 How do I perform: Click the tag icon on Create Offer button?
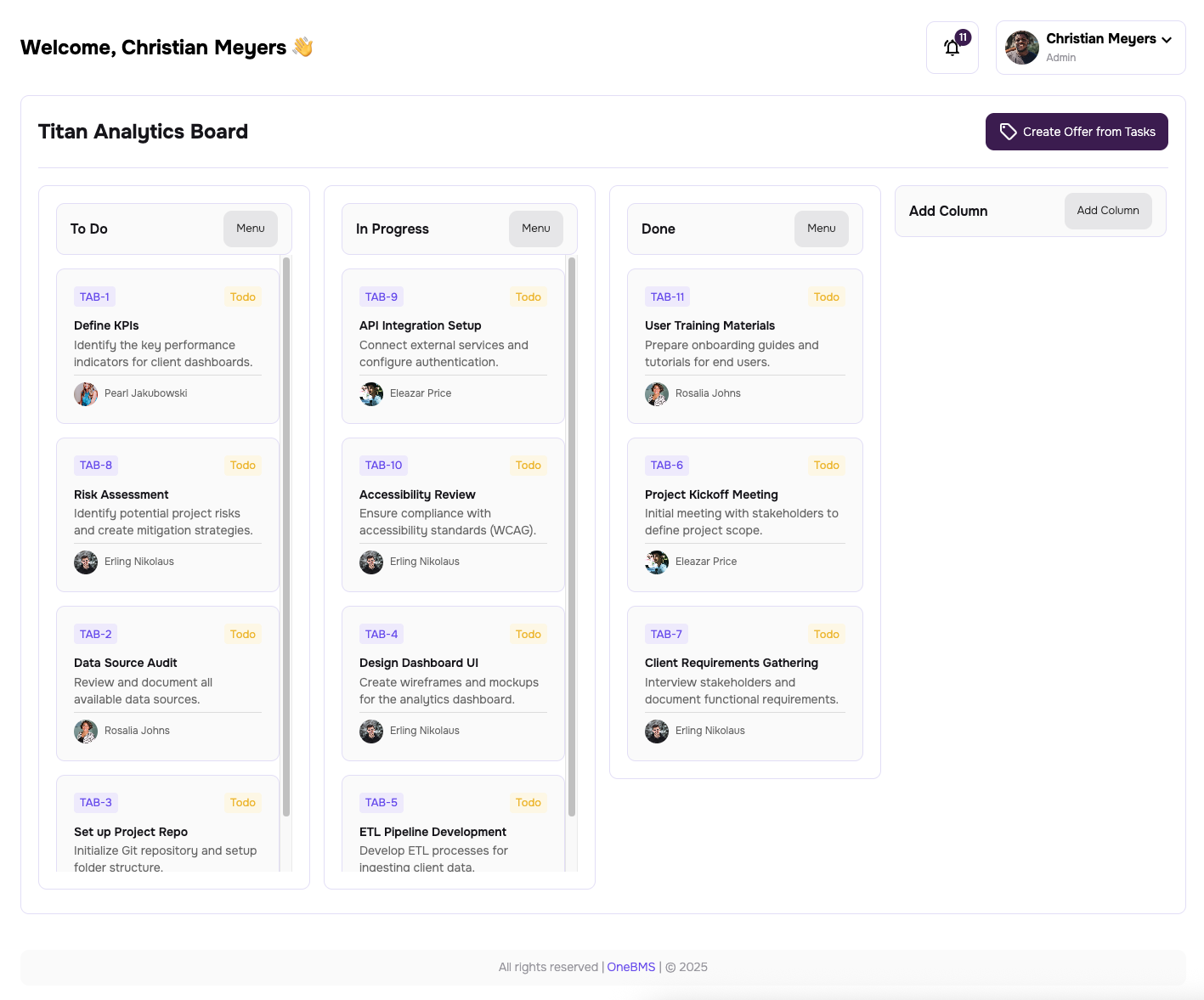click(1009, 132)
